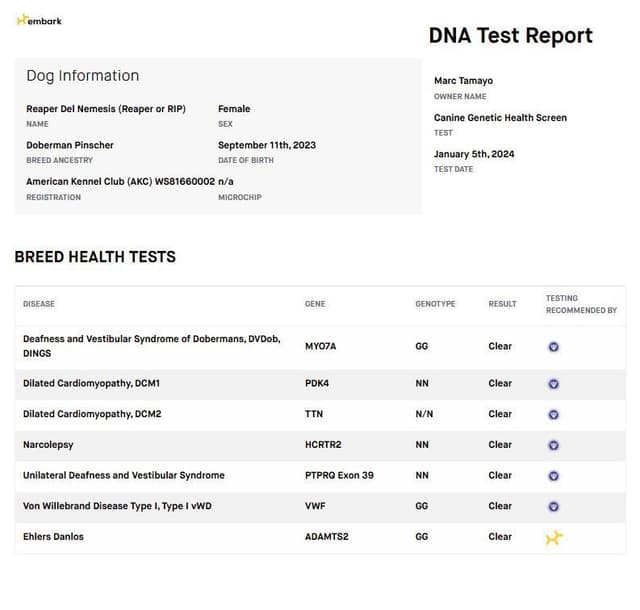
Task: Click the yellow Embark dog icon in Ehlers Danlos row
Action: 554,538
